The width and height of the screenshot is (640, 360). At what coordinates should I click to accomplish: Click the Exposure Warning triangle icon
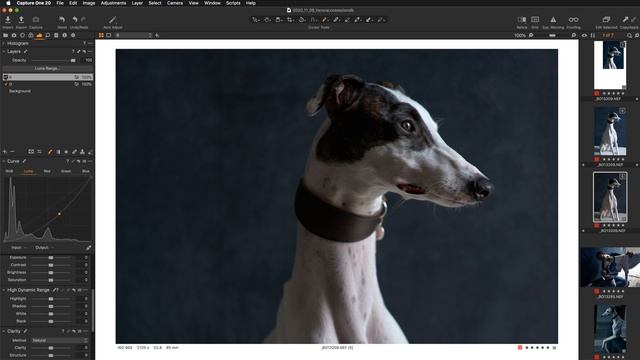[553, 20]
